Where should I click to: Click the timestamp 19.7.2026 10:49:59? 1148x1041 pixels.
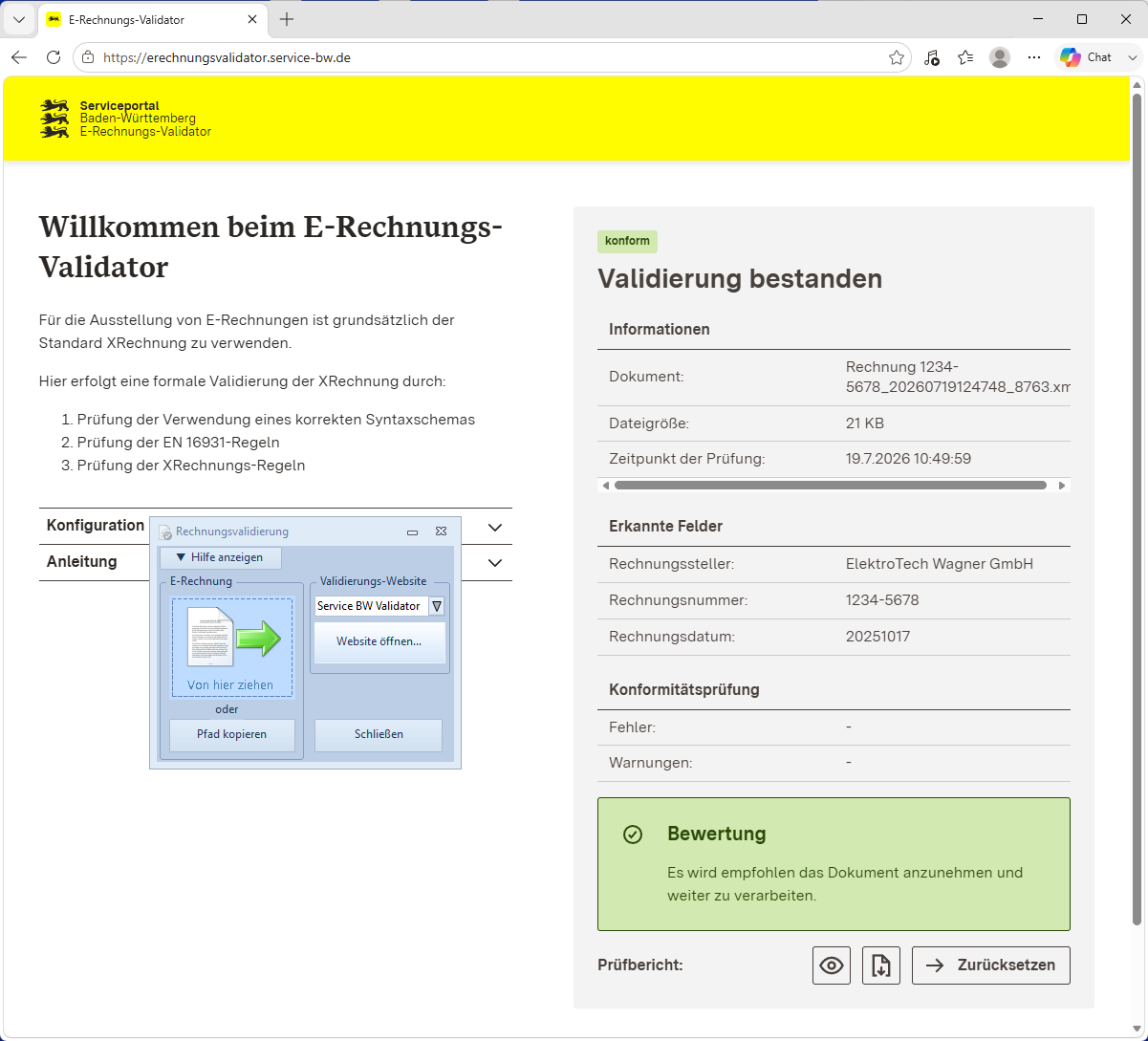coord(908,459)
